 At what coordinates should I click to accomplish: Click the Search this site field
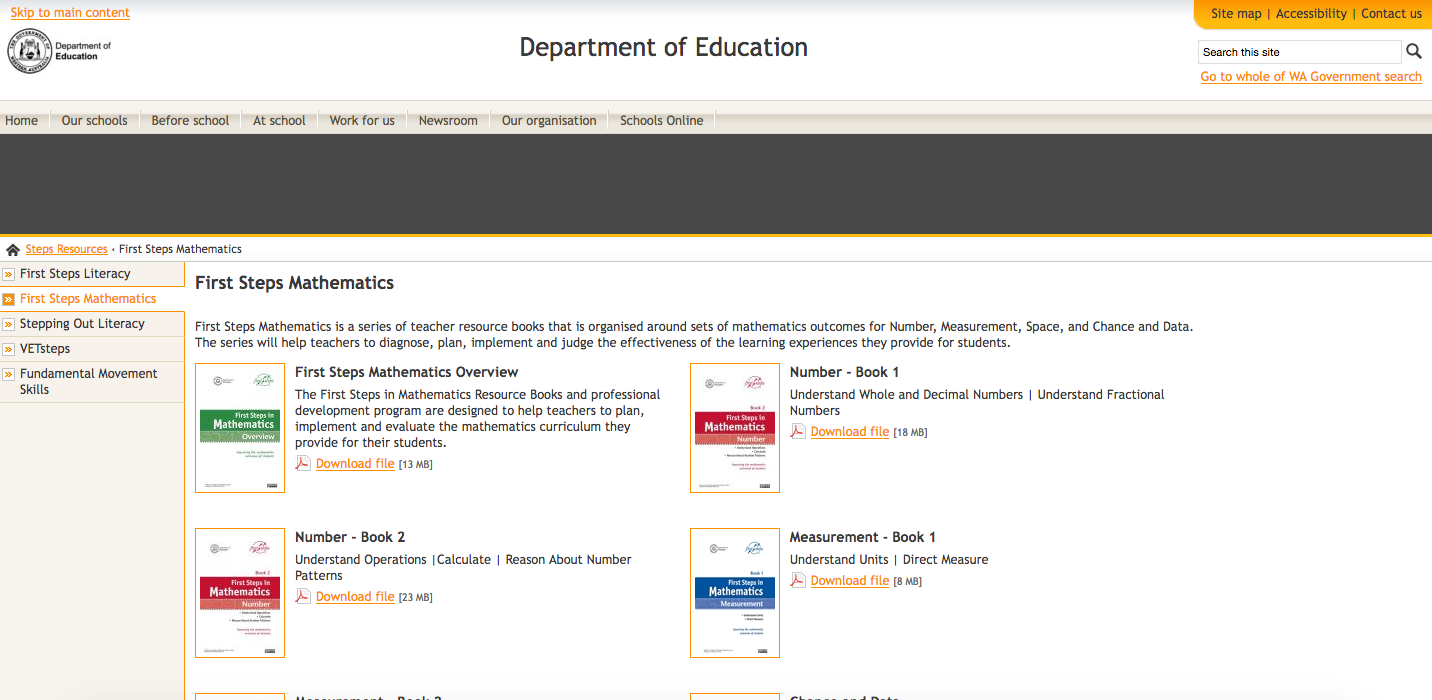(1300, 52)
